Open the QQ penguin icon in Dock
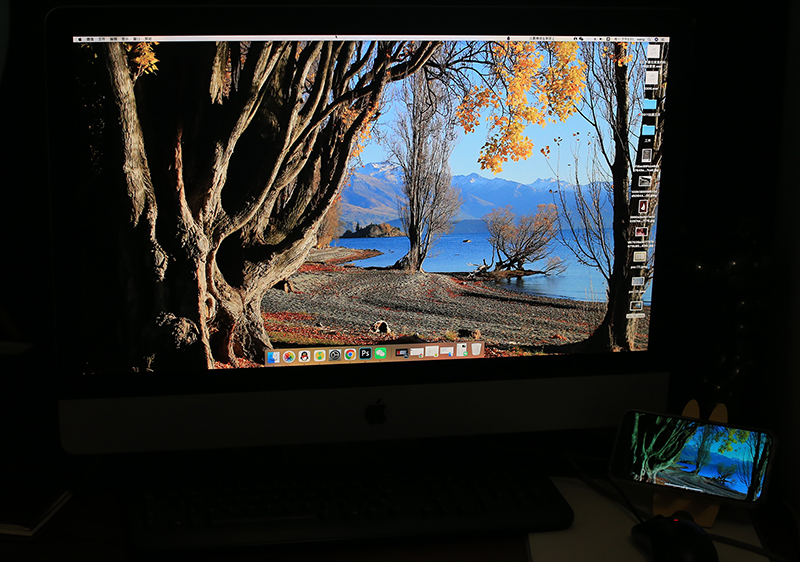This screenshot has height=562, width=800. (x=305, y=356)
